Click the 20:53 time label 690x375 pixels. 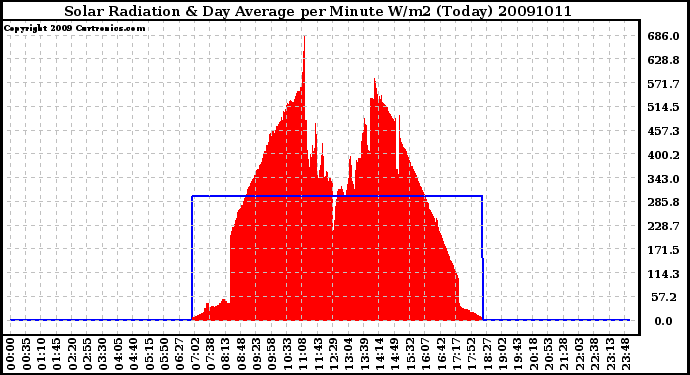point(549,354)
